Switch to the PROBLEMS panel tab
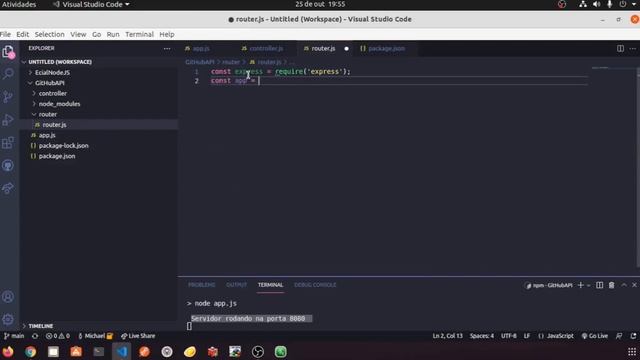Viewport: 640px width, 360px height. pyautogui.click(x=202, y=285)
